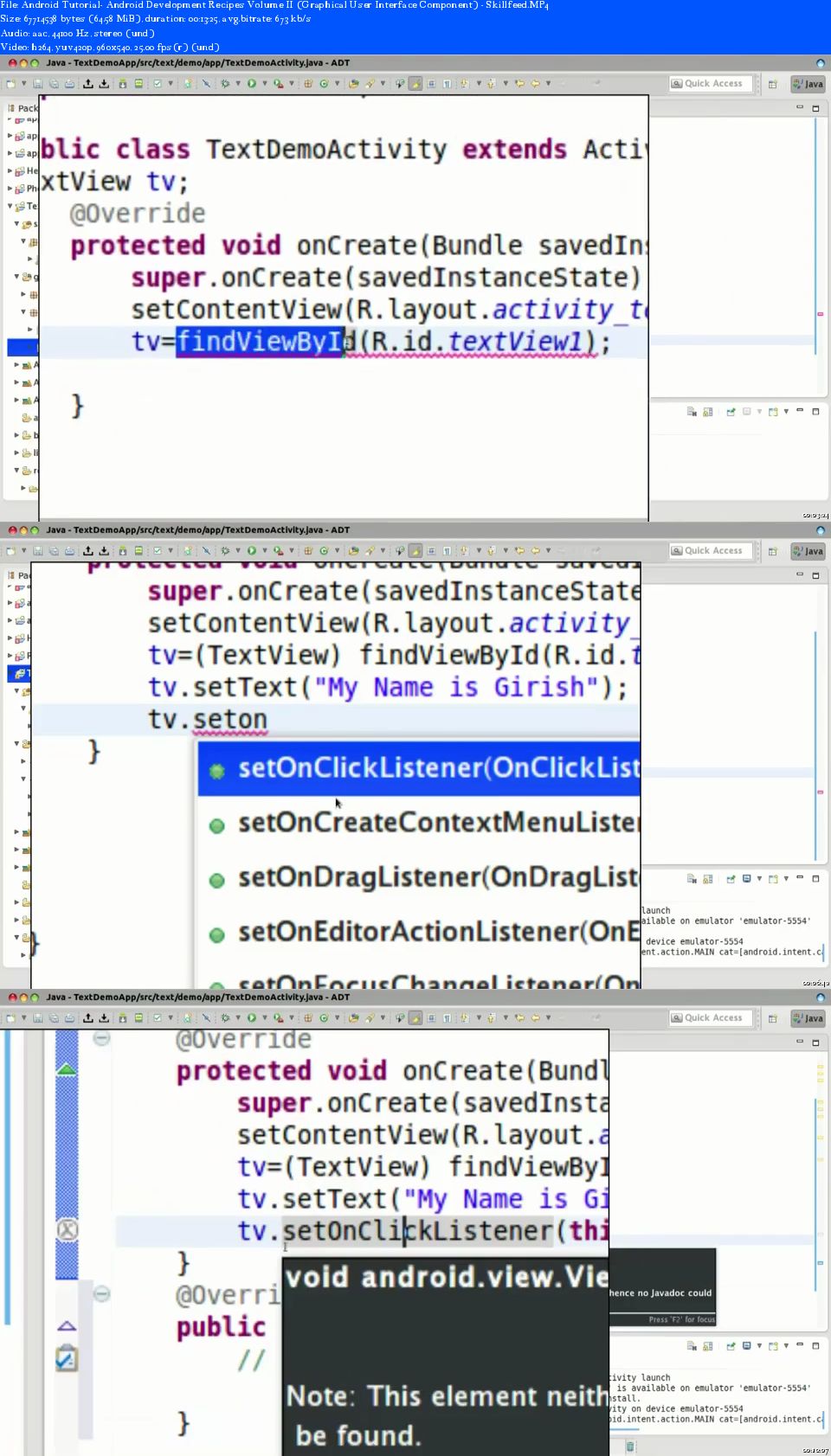Toggle Show Whitespace Characters in bottom frame toolbar
831x1456 pixels.
tap(447, 1018)
